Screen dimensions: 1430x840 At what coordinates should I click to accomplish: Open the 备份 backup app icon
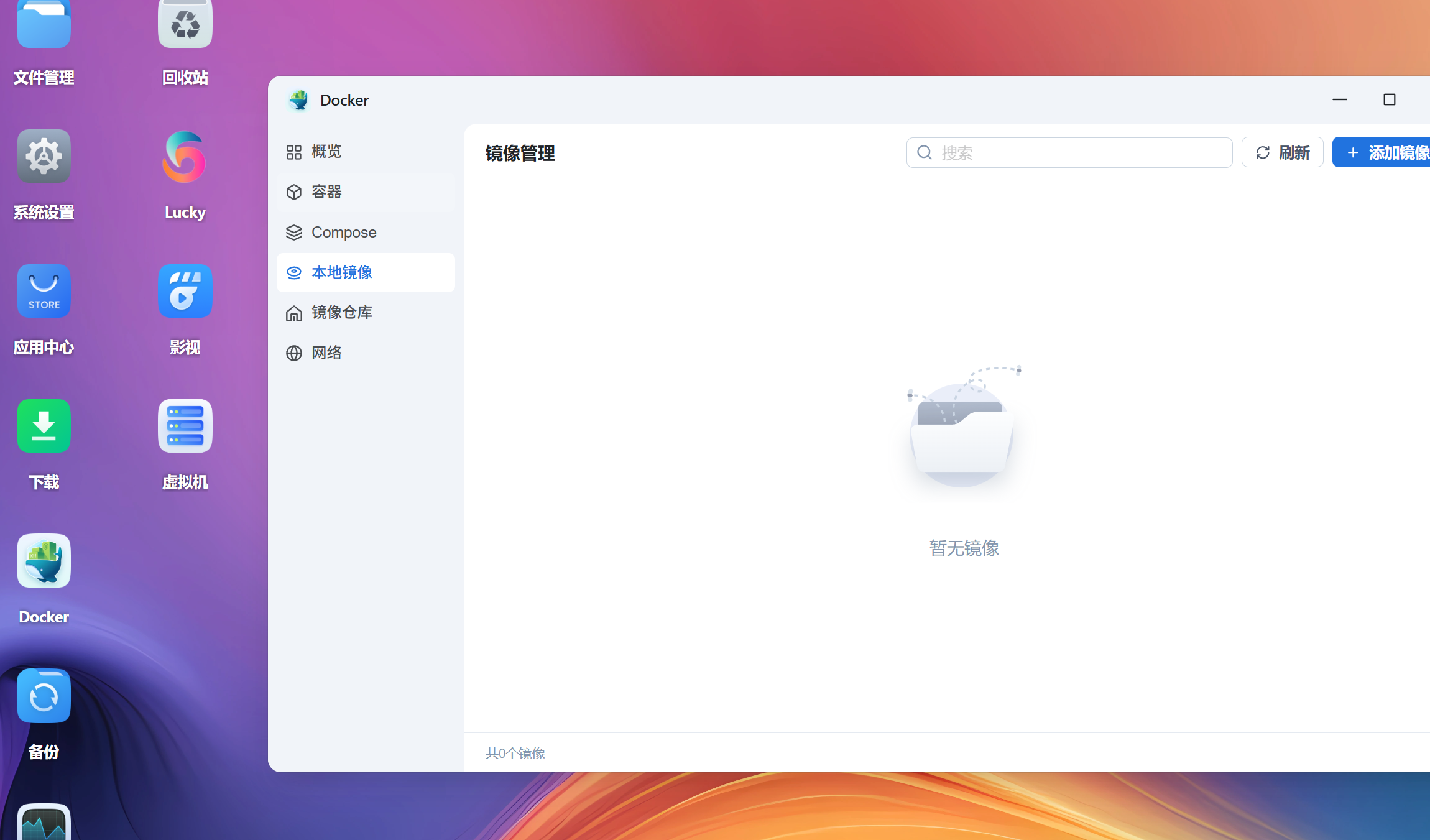pyautogui.click(x=44, y=696)
